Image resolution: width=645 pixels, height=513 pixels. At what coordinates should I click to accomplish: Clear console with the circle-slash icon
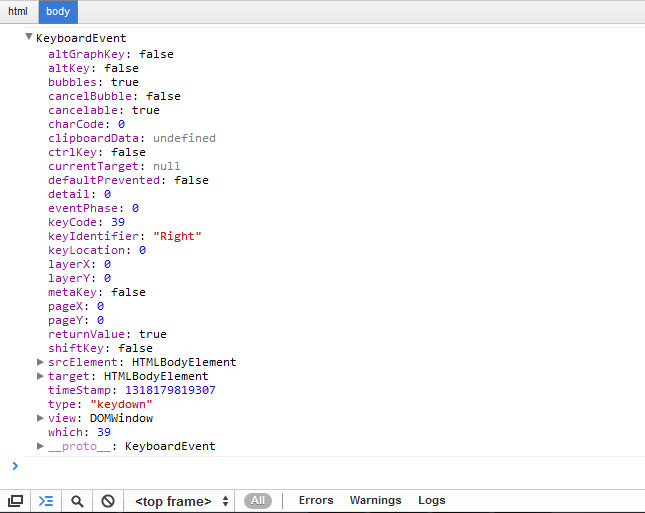coord(108,501)
